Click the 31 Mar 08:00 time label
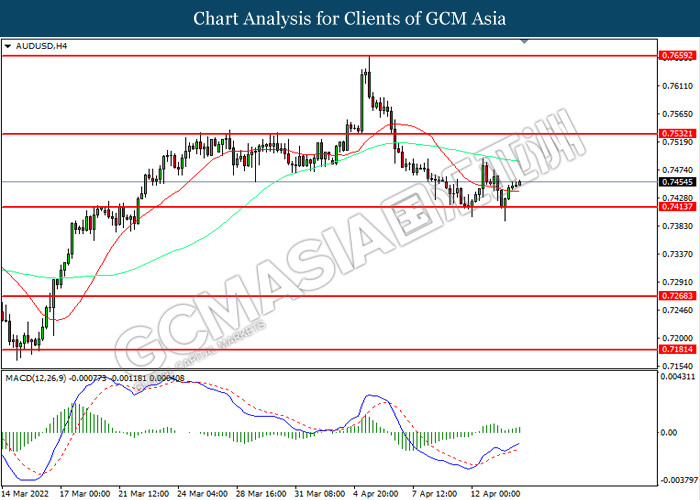This screenshot has height=500, width=700. point(320,494)
